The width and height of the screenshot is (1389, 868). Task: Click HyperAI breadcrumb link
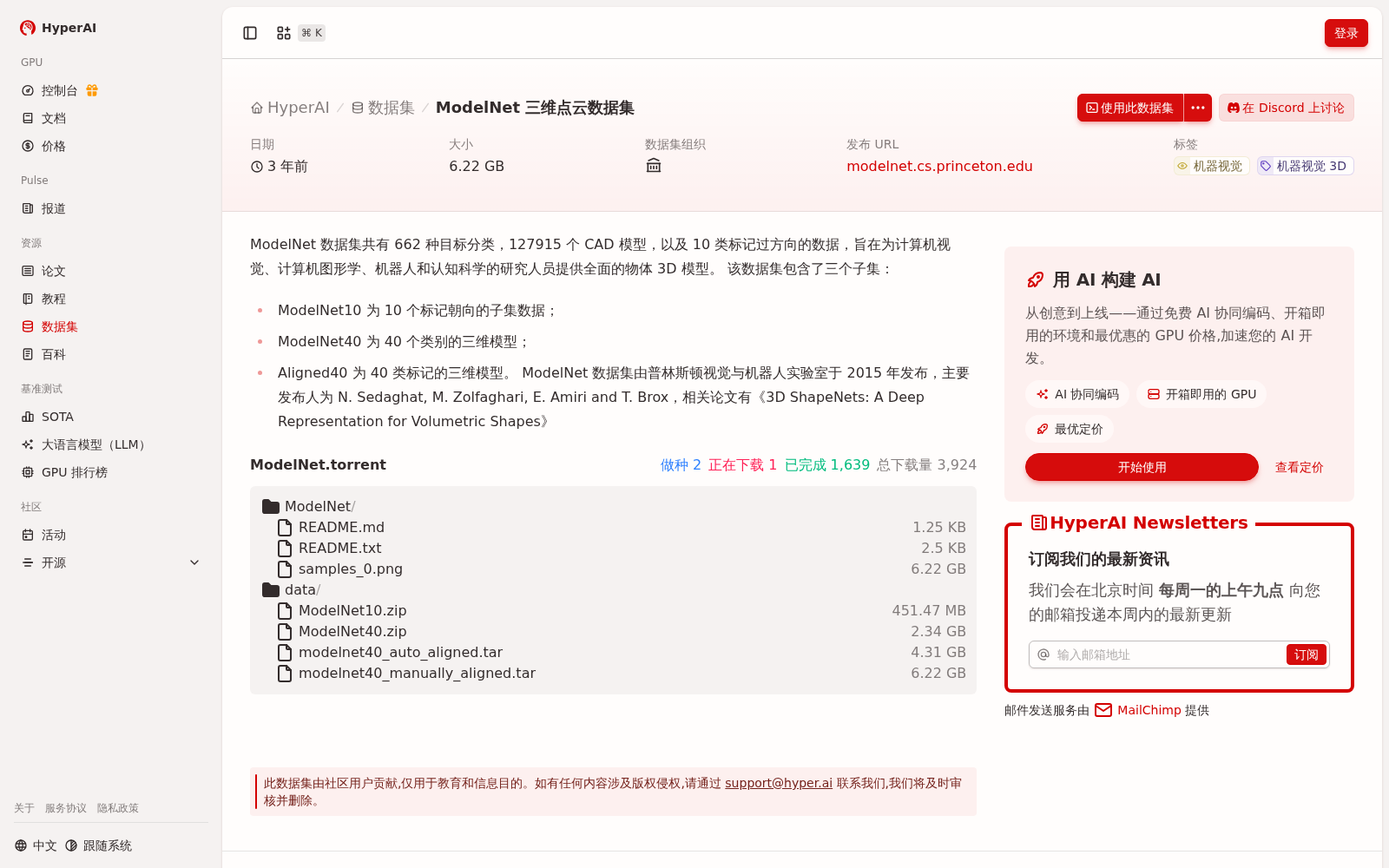tap(290, 108)
